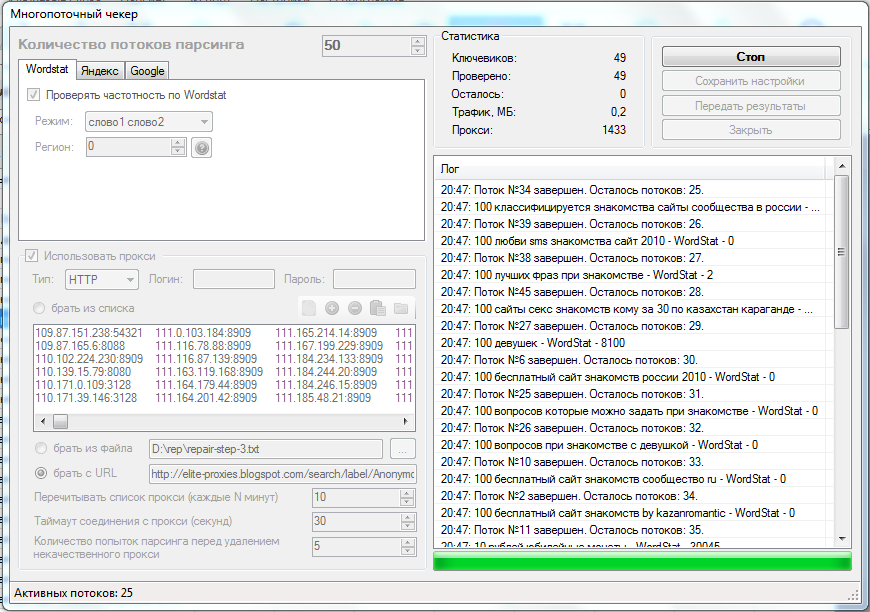Toggle the 'Использовать прокси' checkbox

[x=33, y=256]
